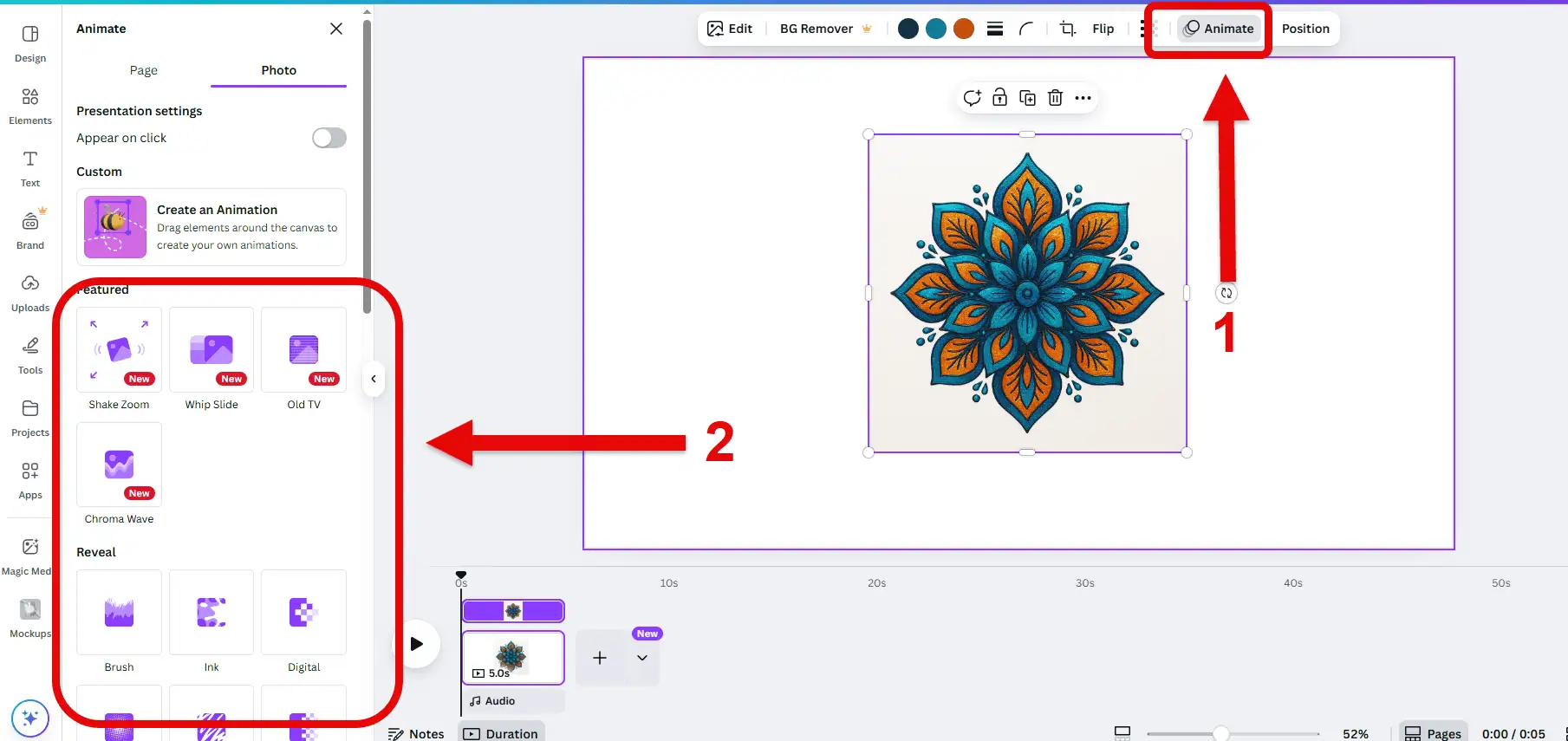The image size is (1568, 741).
Task: Open the Elements sidebar panel
Action: click(30, 106)
